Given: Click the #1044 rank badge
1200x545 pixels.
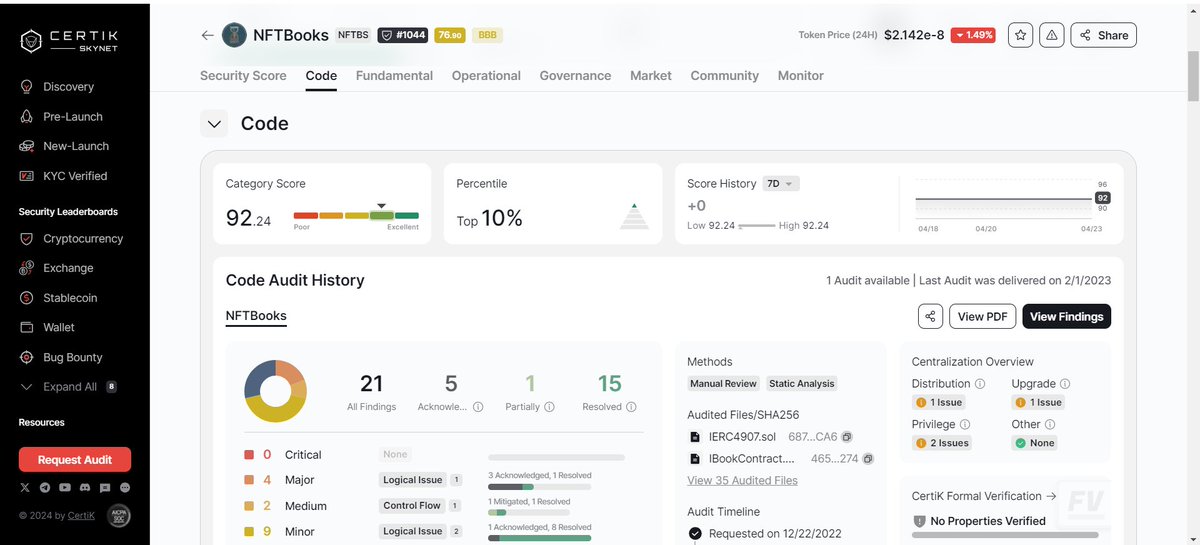Looking at the screenshot, I should [x=402, y=35].
